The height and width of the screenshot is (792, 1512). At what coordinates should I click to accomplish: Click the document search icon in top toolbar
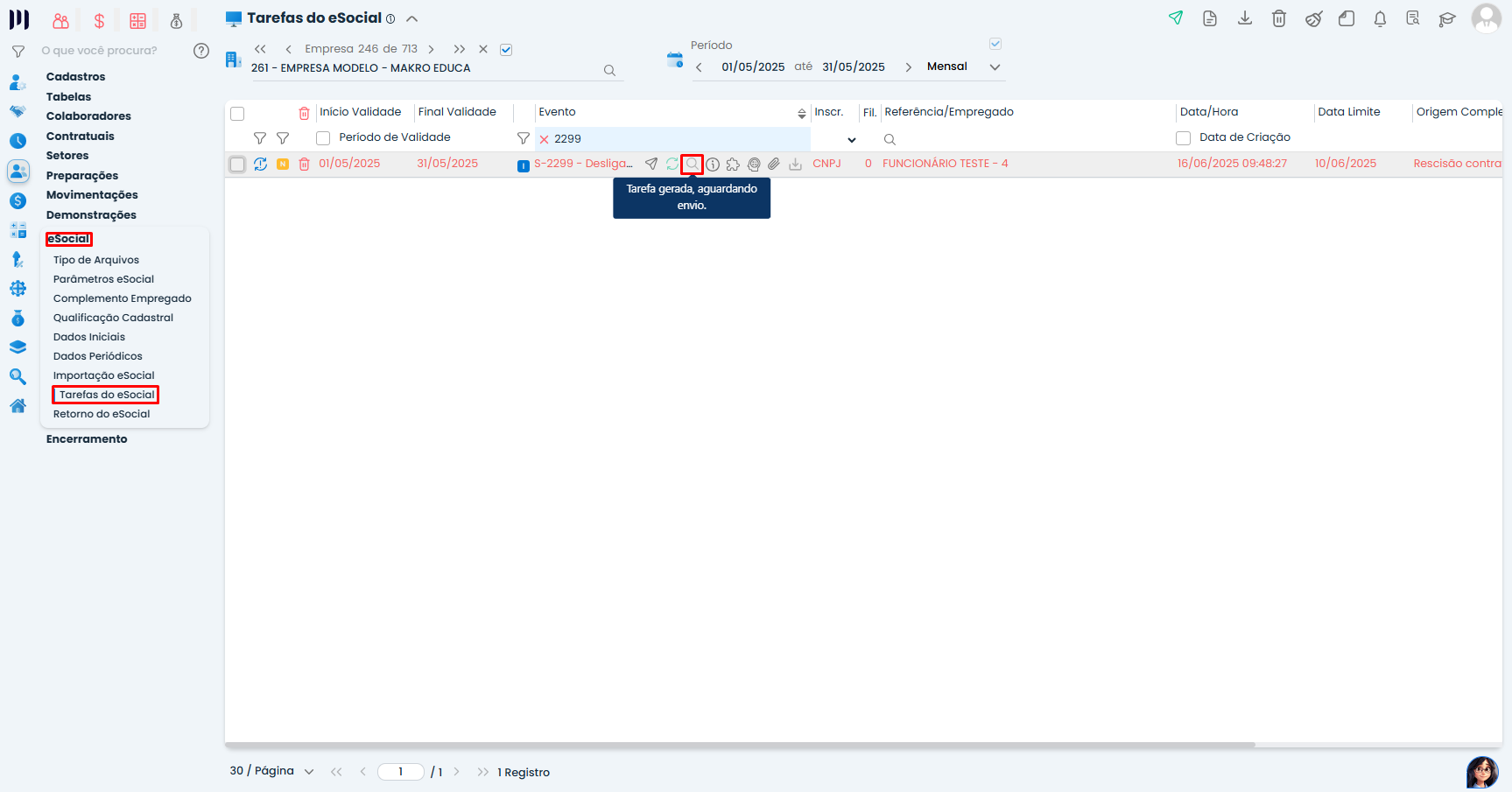1413,18
